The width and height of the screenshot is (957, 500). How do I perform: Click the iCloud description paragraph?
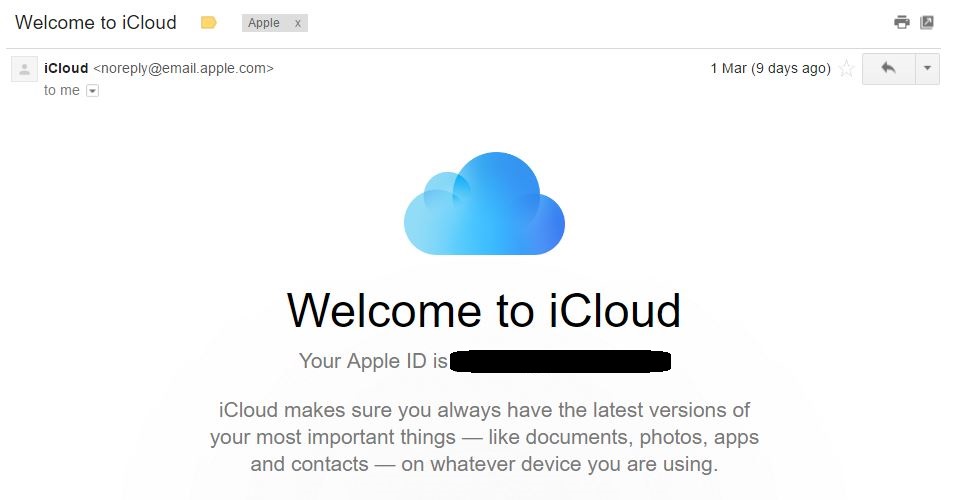(484, 437)
